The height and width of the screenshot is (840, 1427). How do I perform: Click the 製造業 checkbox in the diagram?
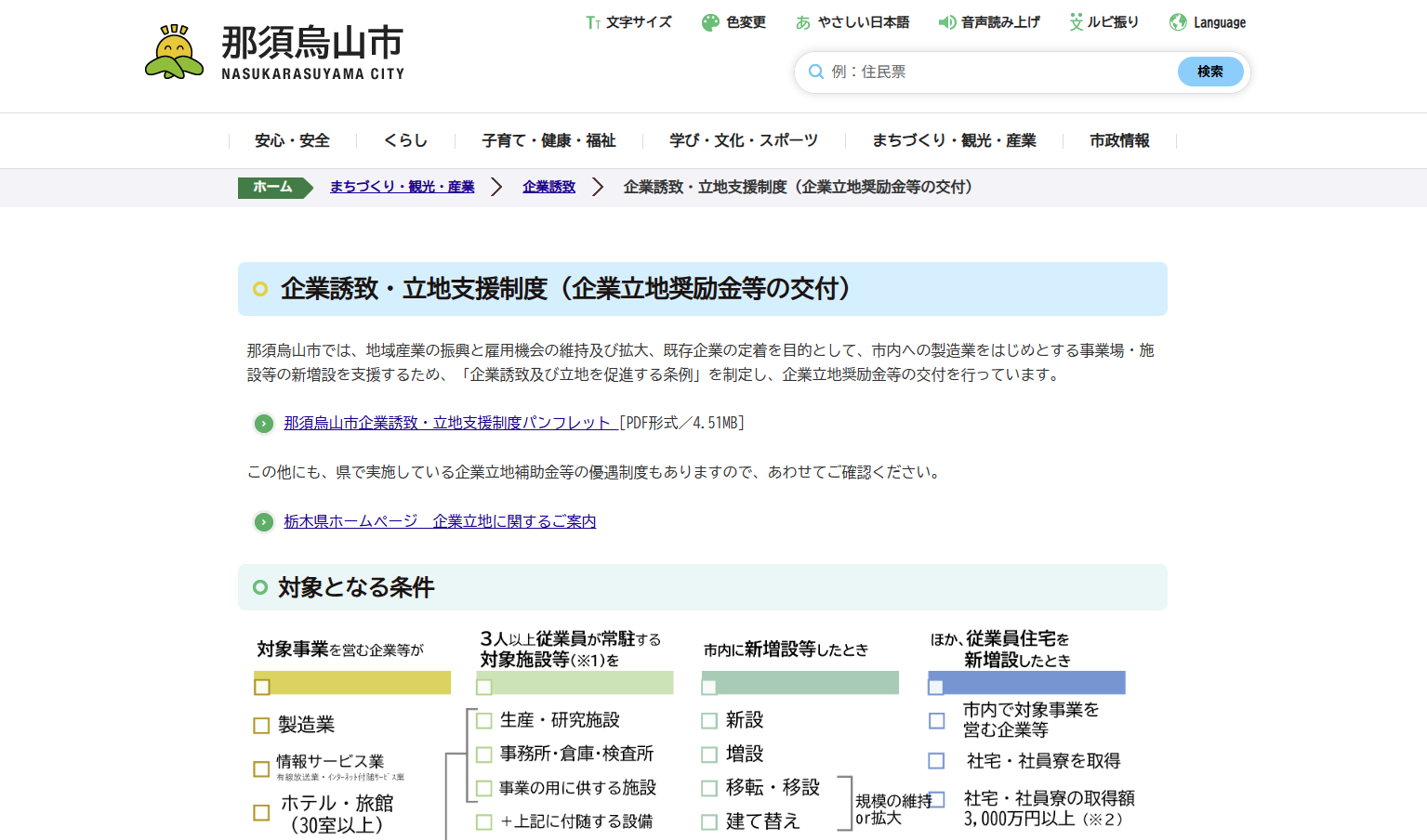click(x=261, y=726)
